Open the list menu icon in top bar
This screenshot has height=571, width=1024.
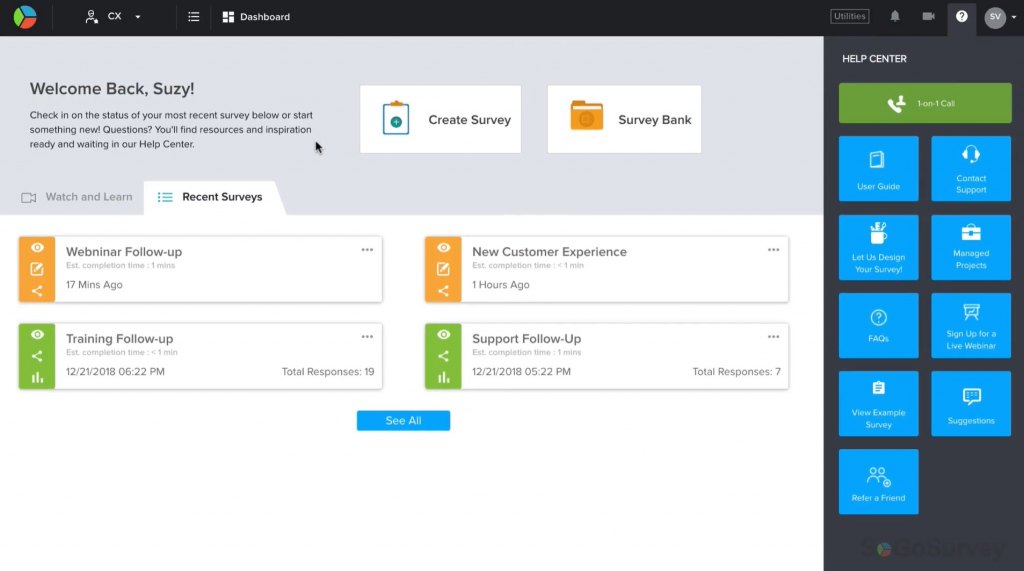[193, 17]
